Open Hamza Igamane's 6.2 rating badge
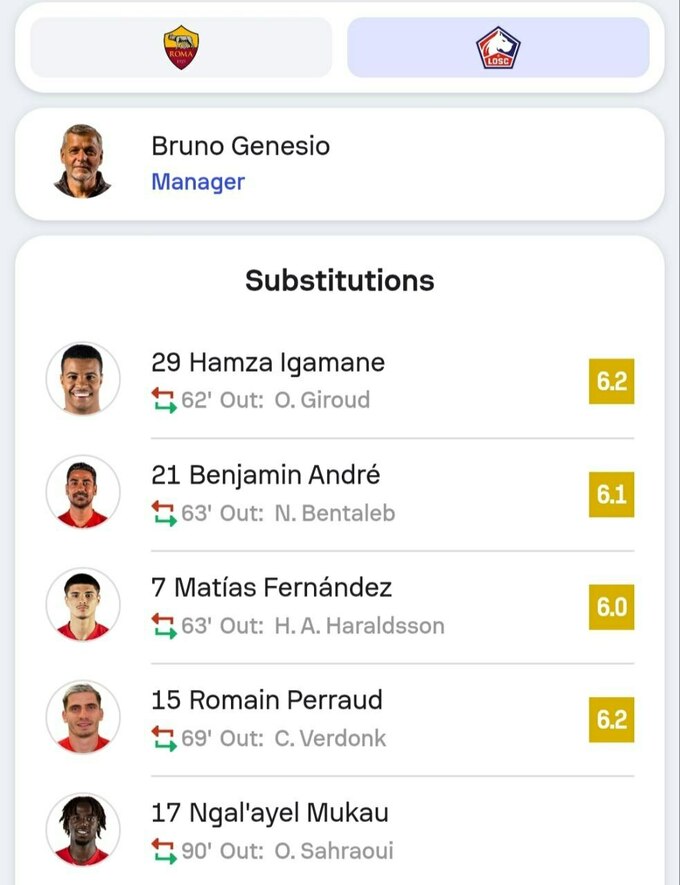Screen dimensions: 680x885 click(x=611, y=381)
